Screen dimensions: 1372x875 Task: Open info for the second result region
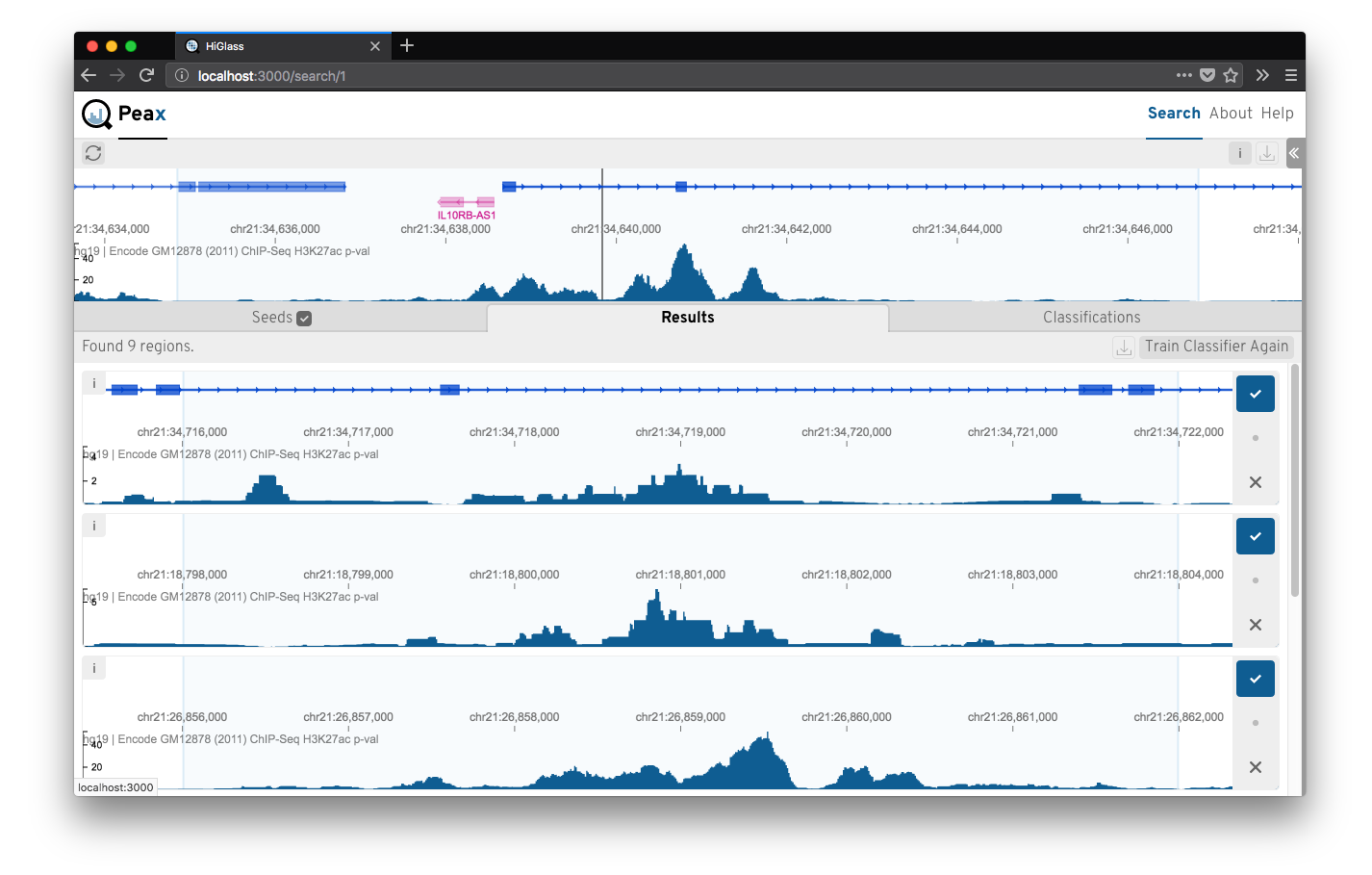(x=94, y=526)
